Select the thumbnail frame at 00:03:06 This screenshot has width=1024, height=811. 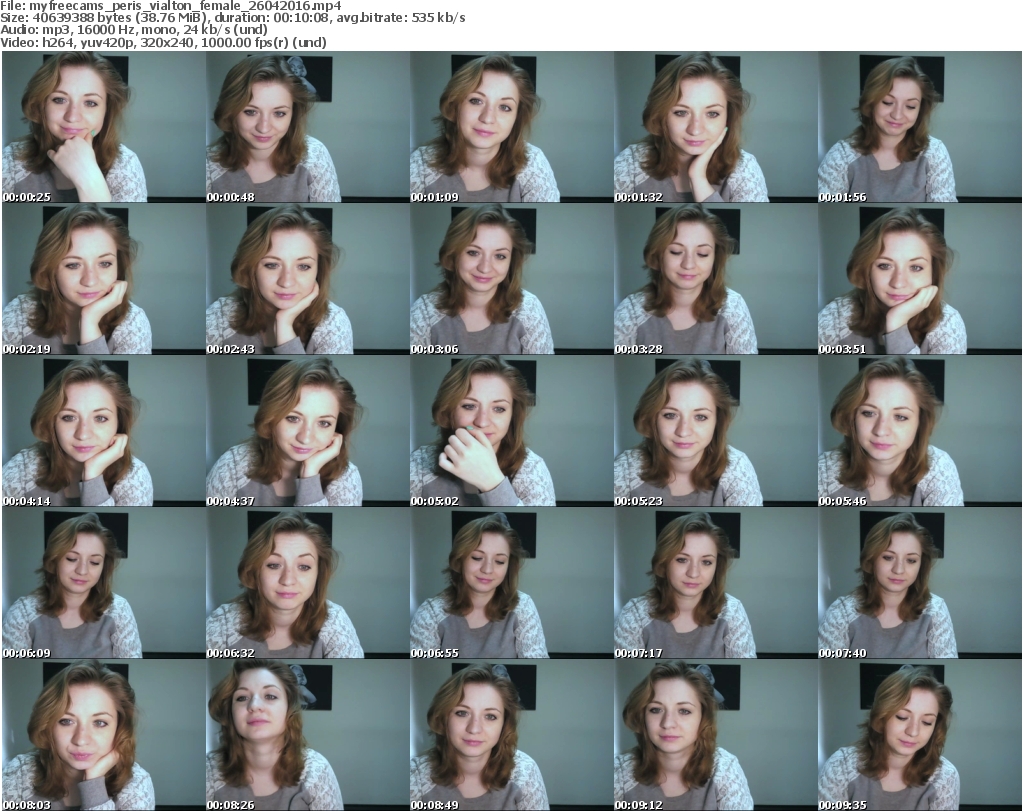511,279
